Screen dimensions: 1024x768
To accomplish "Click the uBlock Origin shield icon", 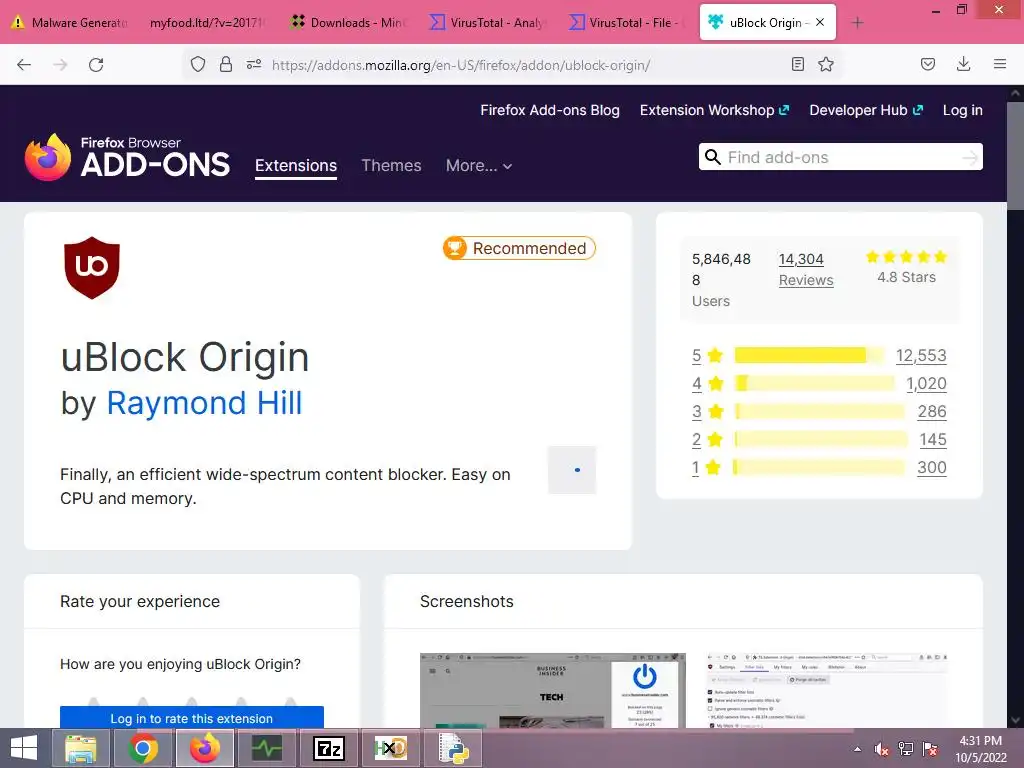I will [x=92, y=268].
